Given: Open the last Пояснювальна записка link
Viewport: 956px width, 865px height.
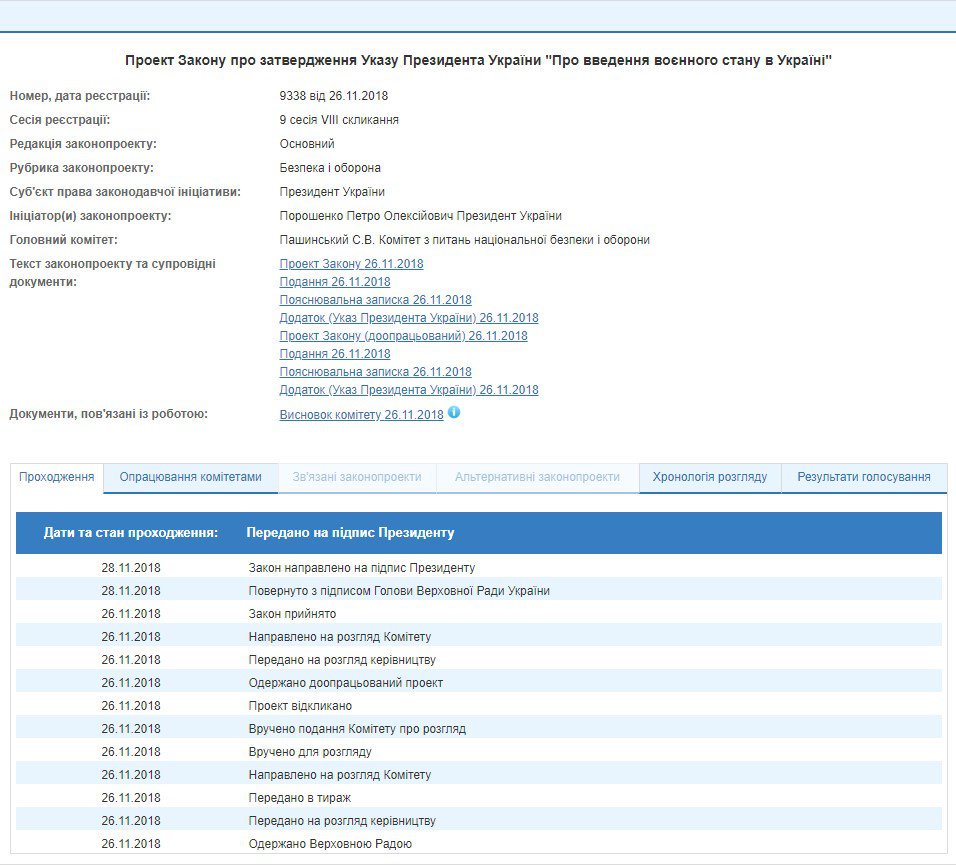Looking at the screenshot, I should [375, 372].
